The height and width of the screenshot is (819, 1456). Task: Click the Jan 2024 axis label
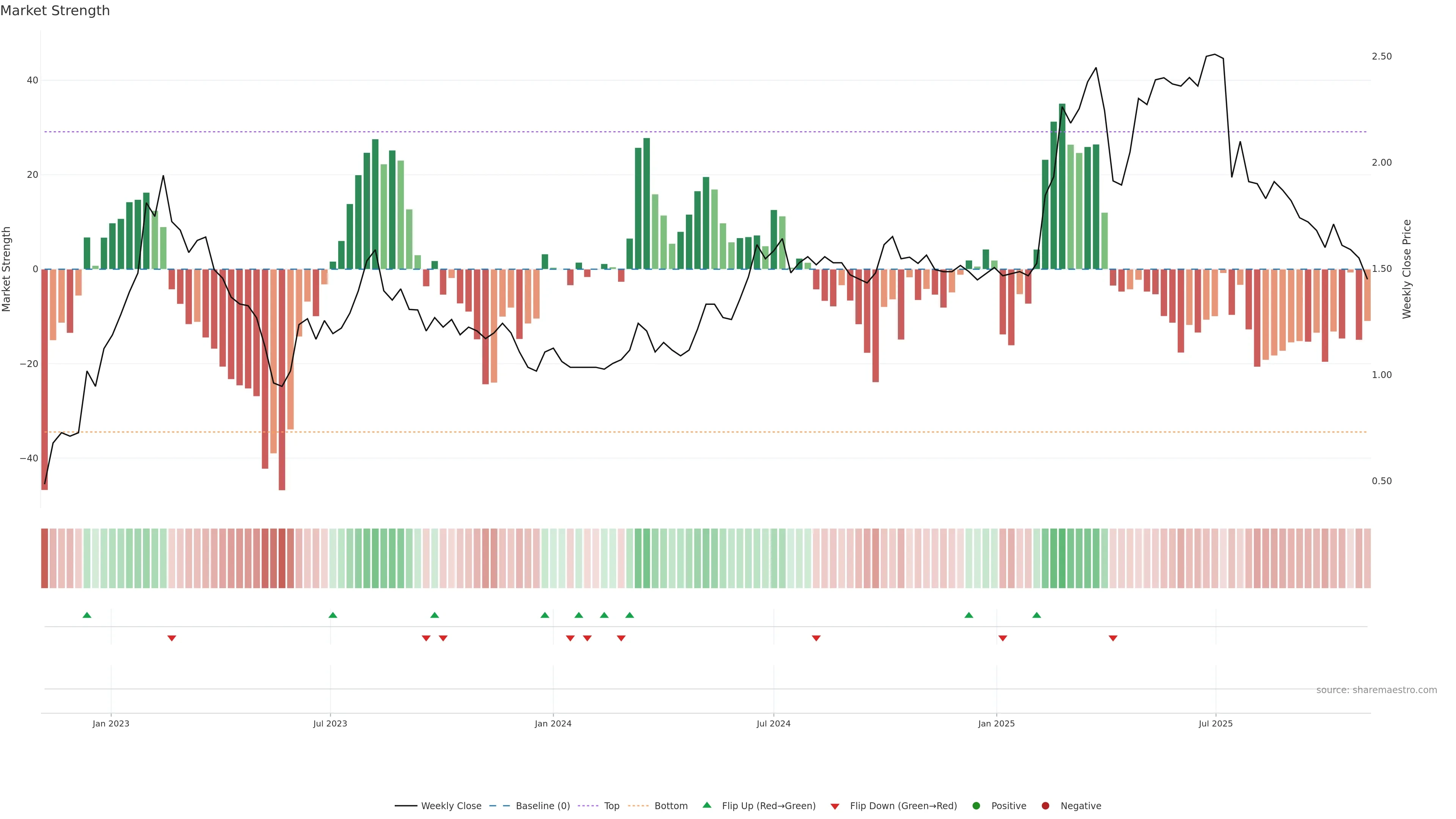pos(553,724)
